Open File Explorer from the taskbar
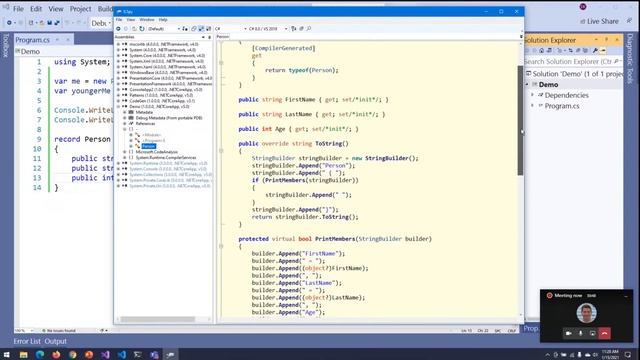The height and width of the screenshot is (360, 640). point(23,354)
